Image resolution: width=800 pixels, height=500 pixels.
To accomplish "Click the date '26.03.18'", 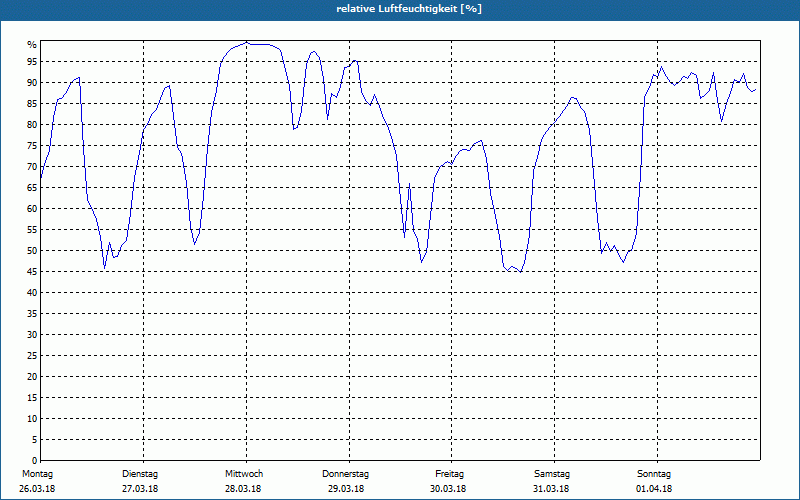I will tap(37, 489).
